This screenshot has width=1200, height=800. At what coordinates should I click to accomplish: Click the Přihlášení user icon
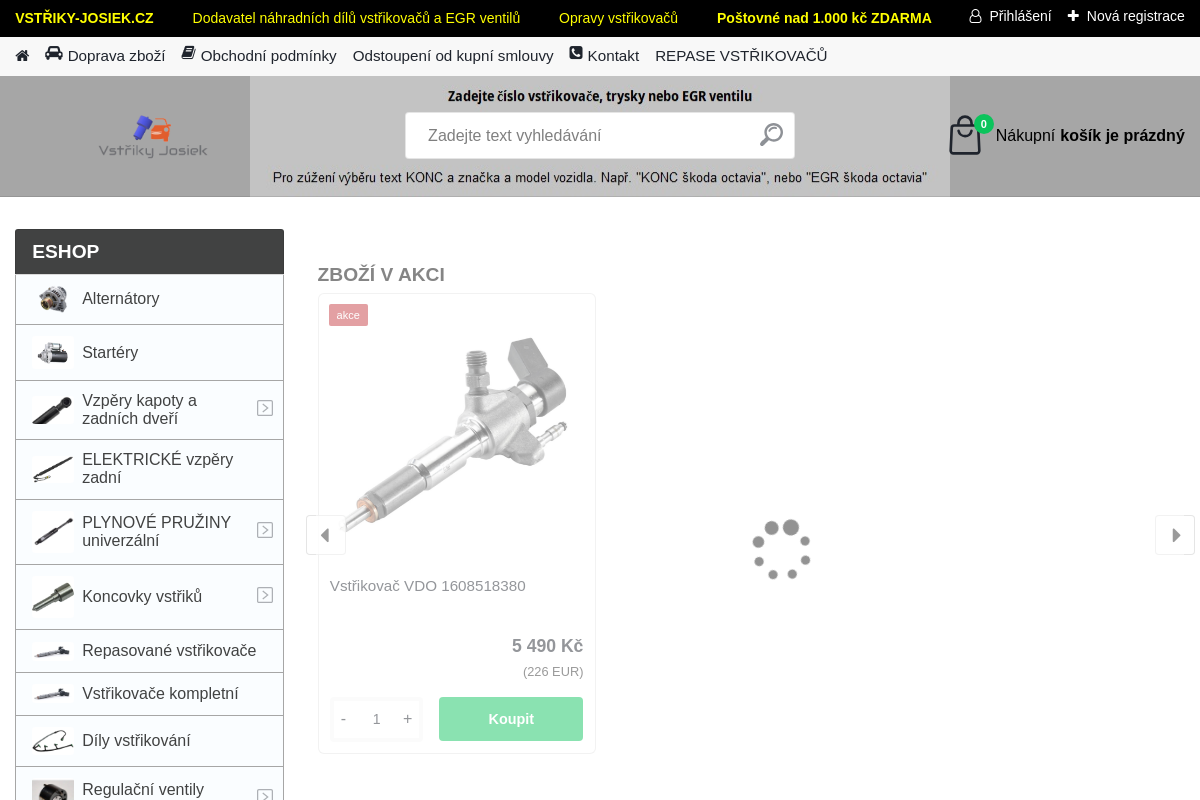[x=975, y=16]
